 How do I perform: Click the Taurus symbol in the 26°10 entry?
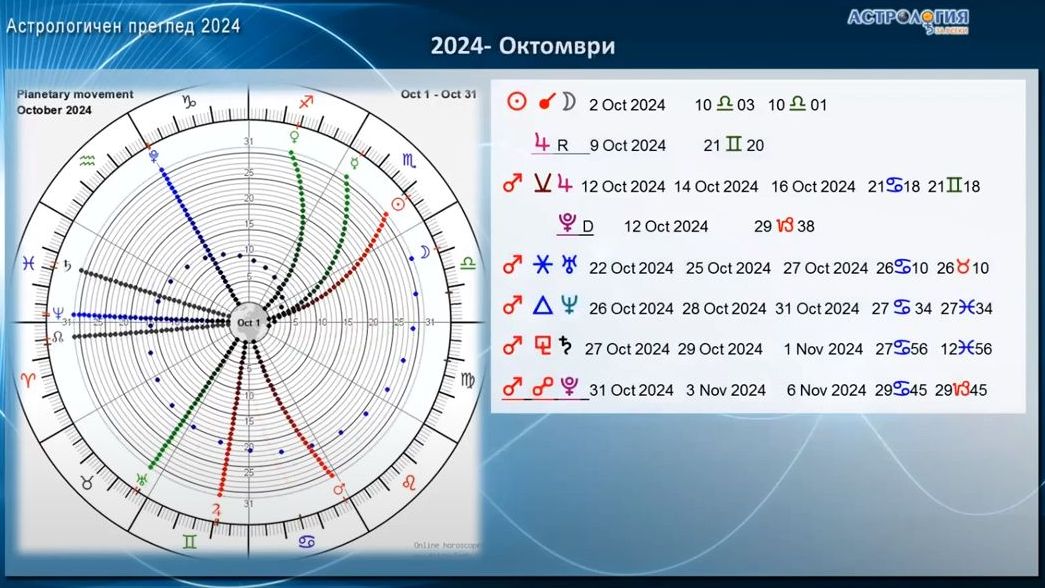(963, 267)
